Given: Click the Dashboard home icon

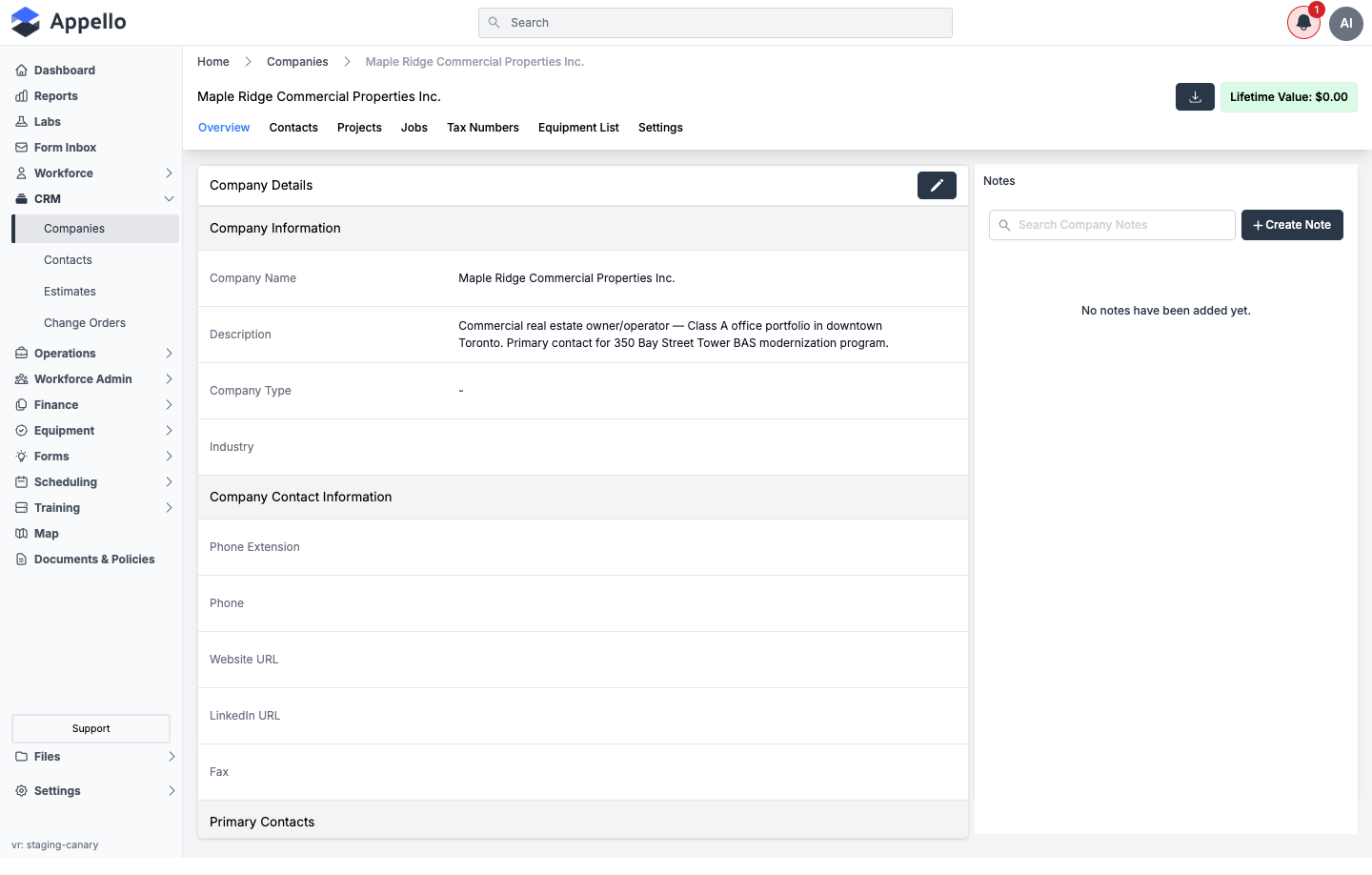Looking at the screenshot, I should [21, 71].
